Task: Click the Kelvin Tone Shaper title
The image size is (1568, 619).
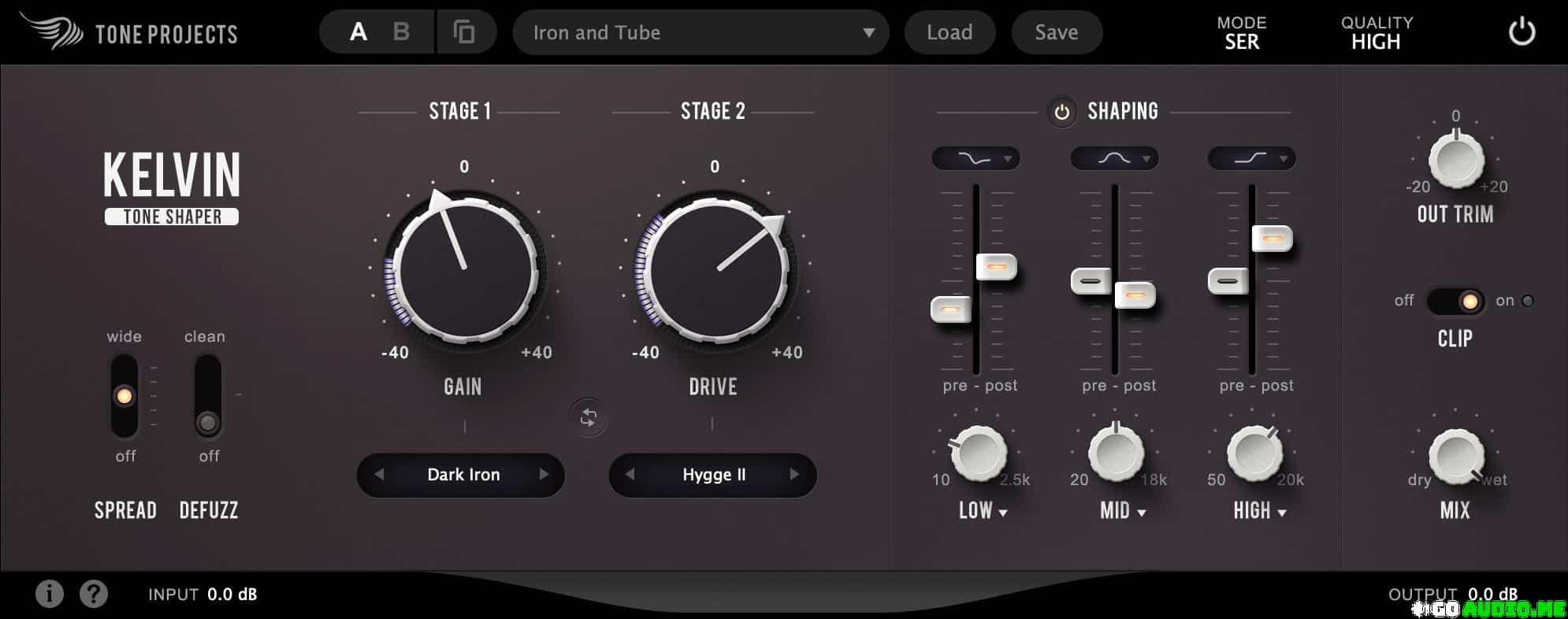Action: point(172,188)
